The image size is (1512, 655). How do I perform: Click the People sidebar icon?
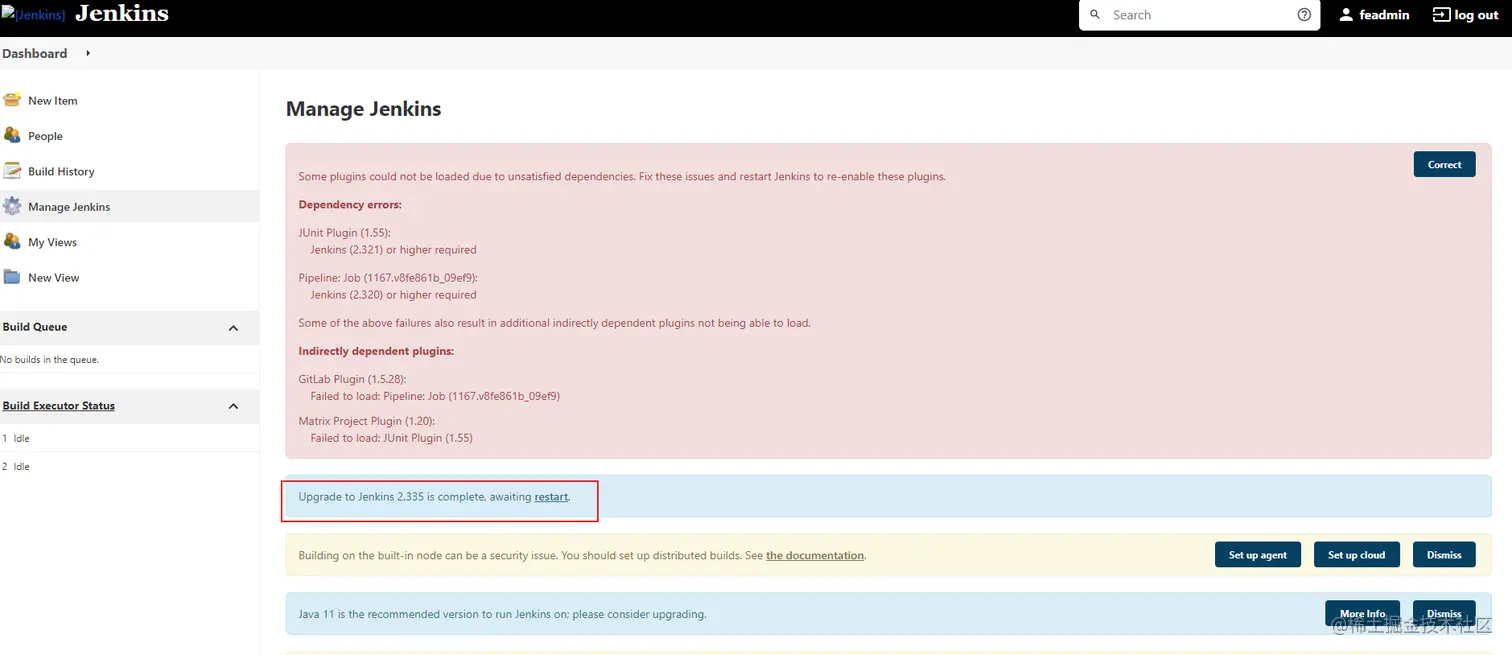pos(12,135)
